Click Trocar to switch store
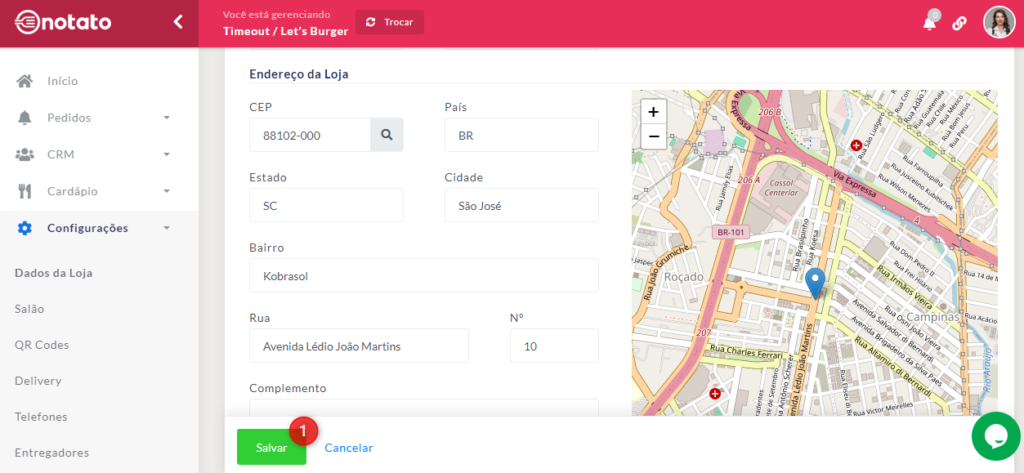This screenshot has width=1024, height=473. pos(389,22)
